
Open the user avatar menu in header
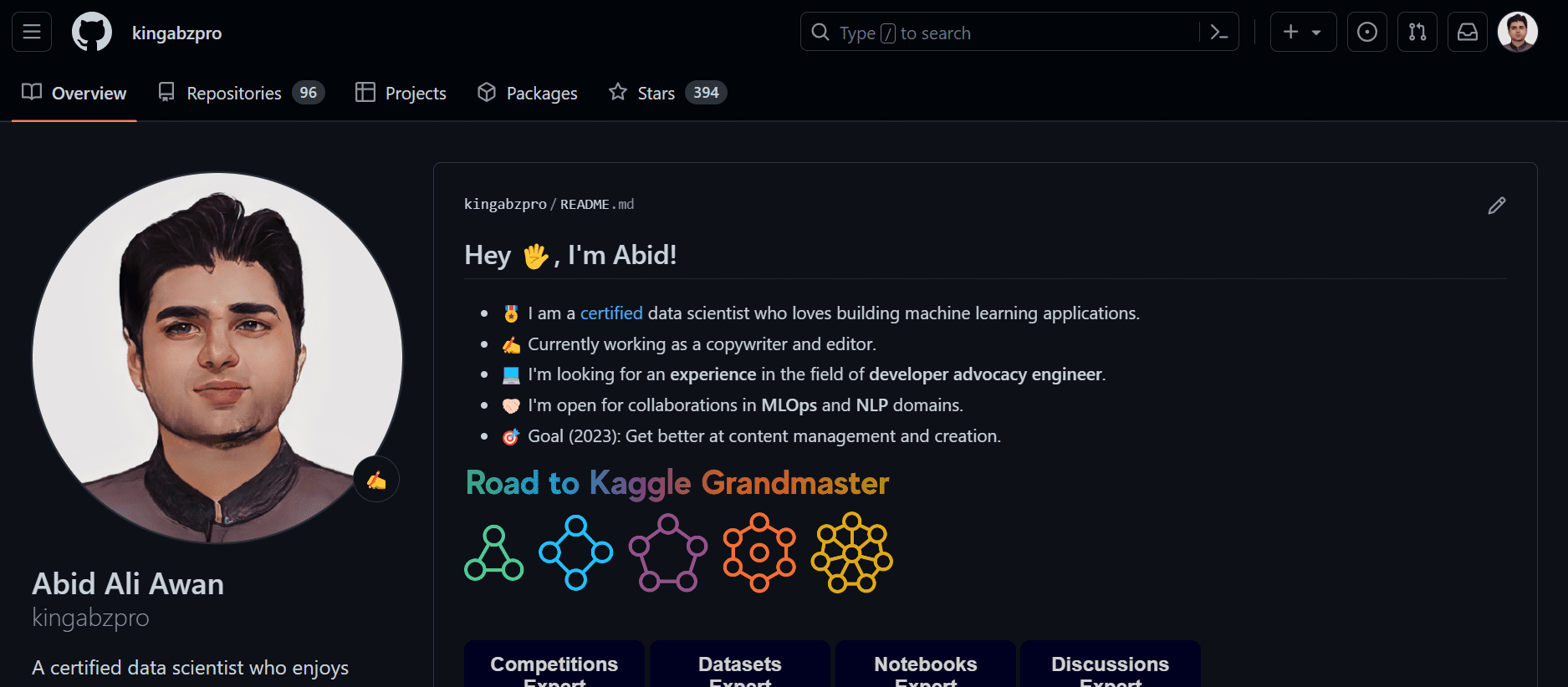tap(1518, 32)
